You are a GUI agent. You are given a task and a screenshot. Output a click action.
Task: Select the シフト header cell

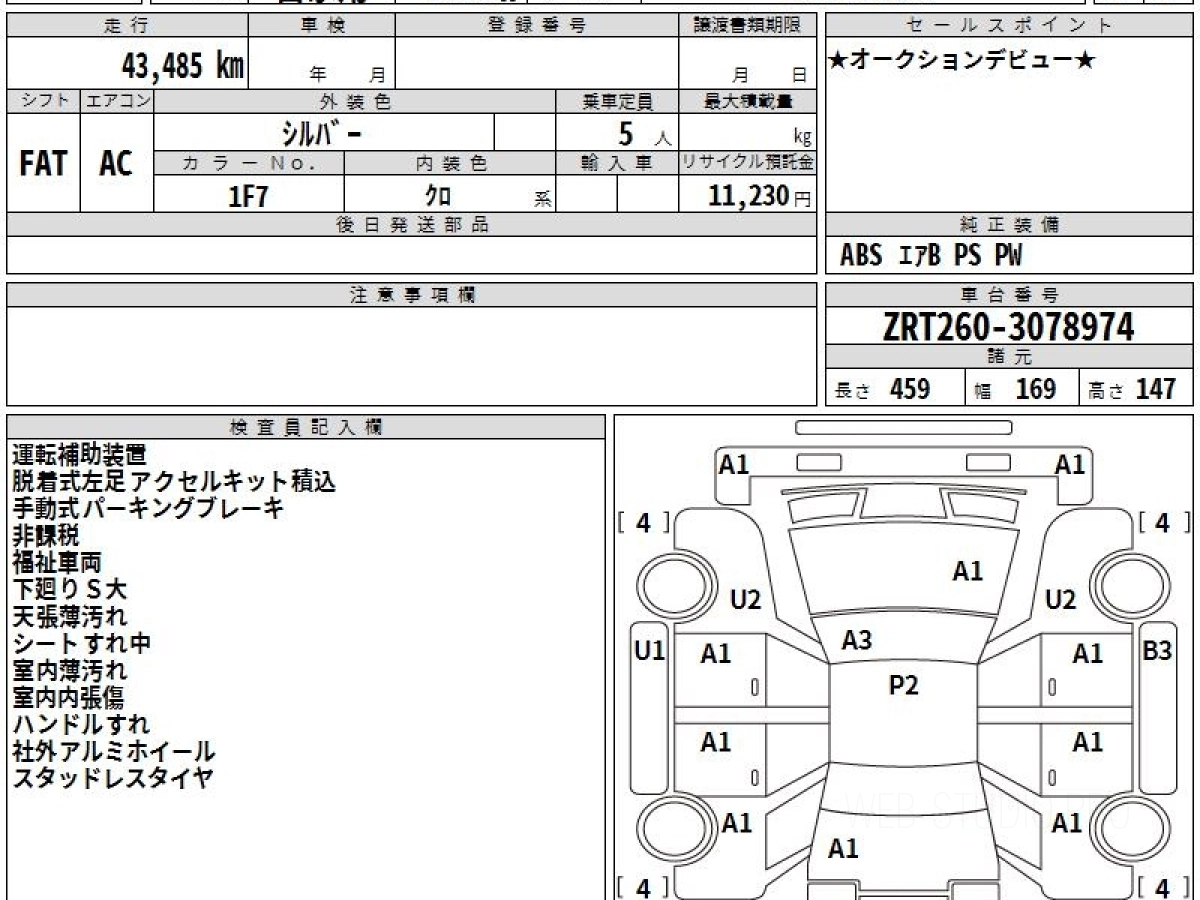click(x=43, y=101)
